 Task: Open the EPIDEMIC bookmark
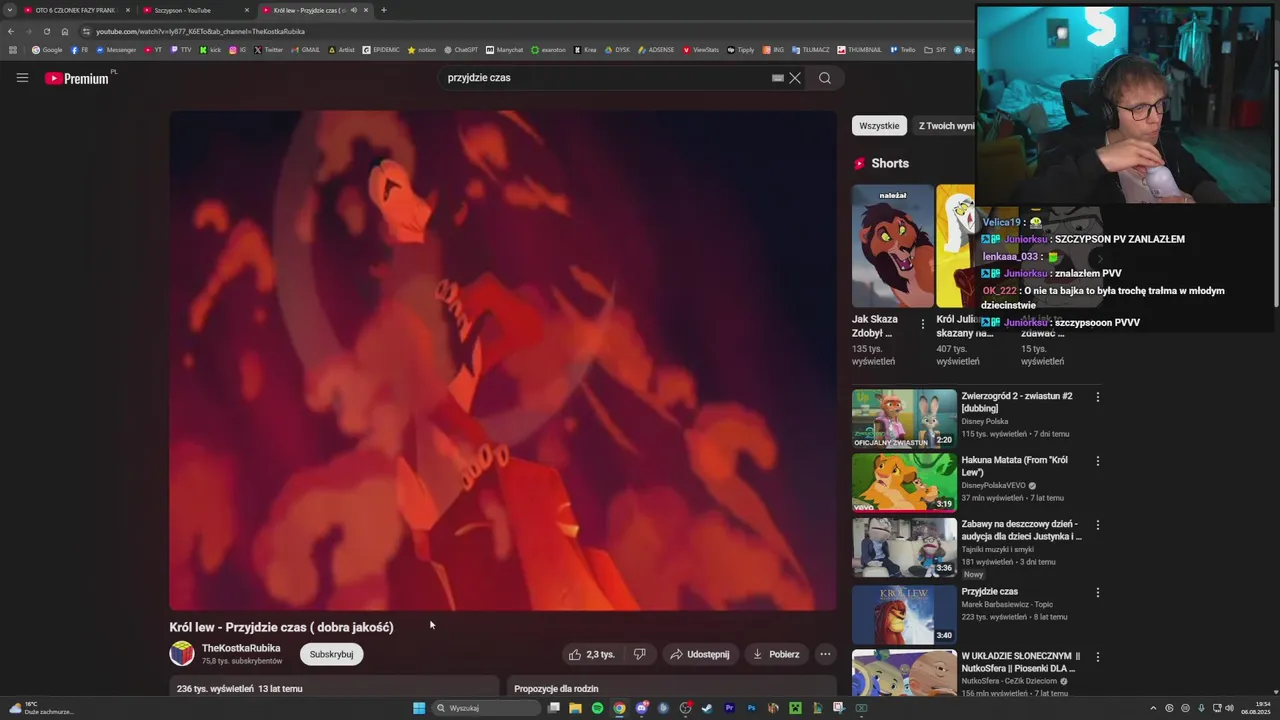tap(381, 49)
